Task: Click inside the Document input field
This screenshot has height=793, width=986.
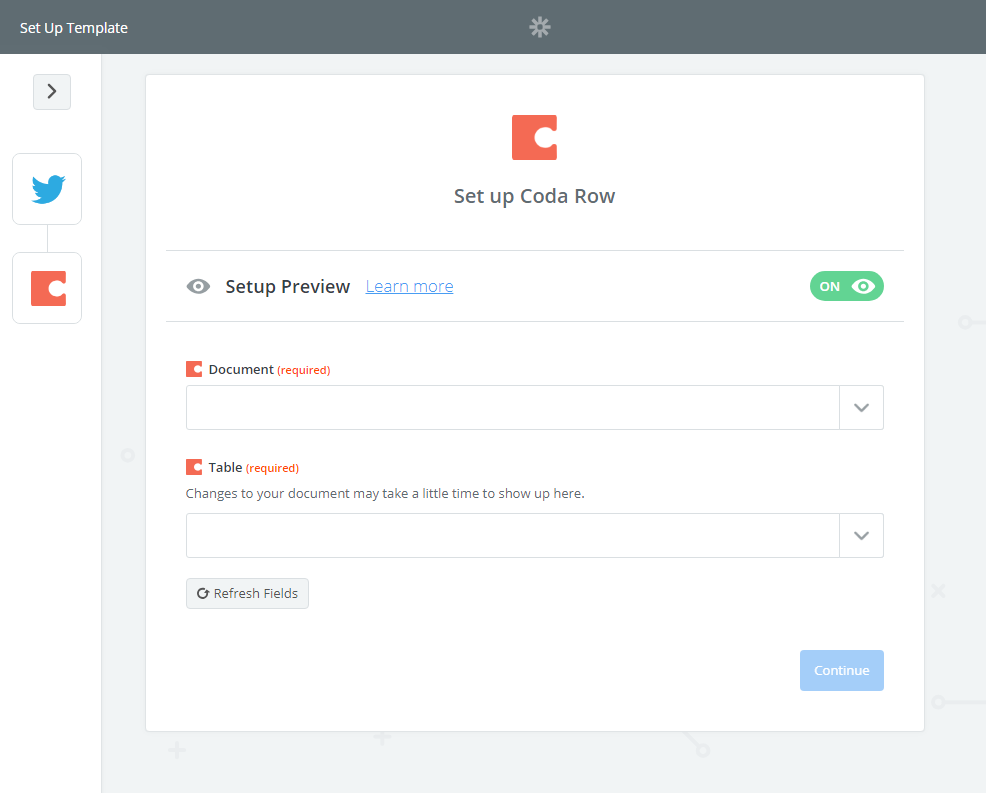Action: click(512, 408)
